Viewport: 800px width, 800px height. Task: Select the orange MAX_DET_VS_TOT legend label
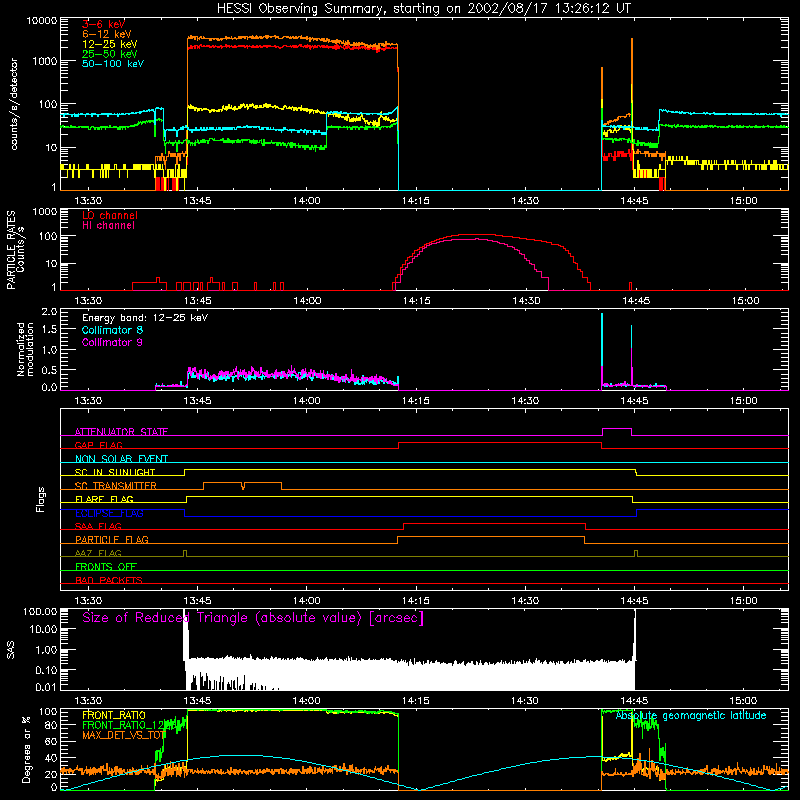tap(123, 735)
